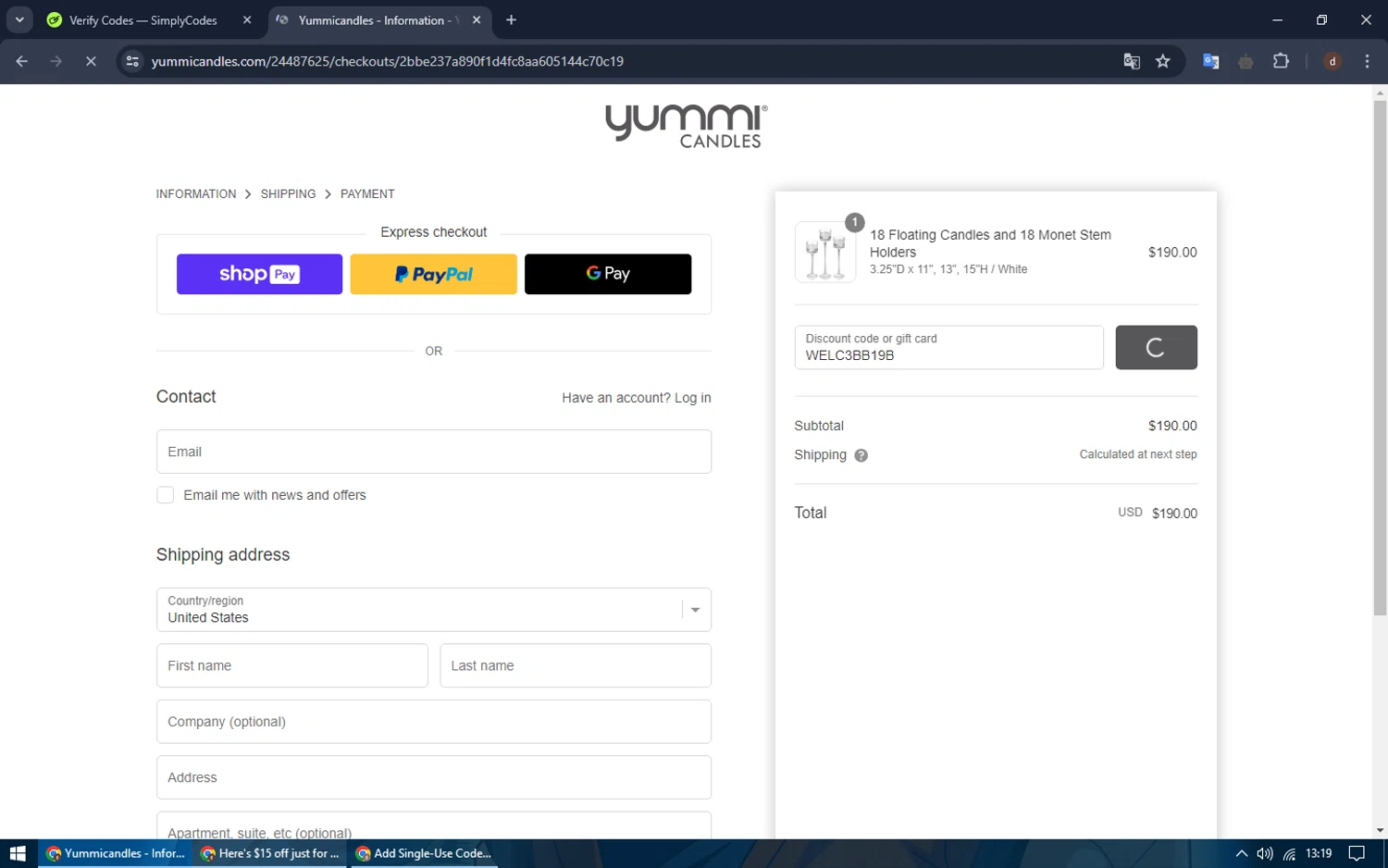Open a new tab with the plus button
The image size is (1388, 868).
(511, 19)
